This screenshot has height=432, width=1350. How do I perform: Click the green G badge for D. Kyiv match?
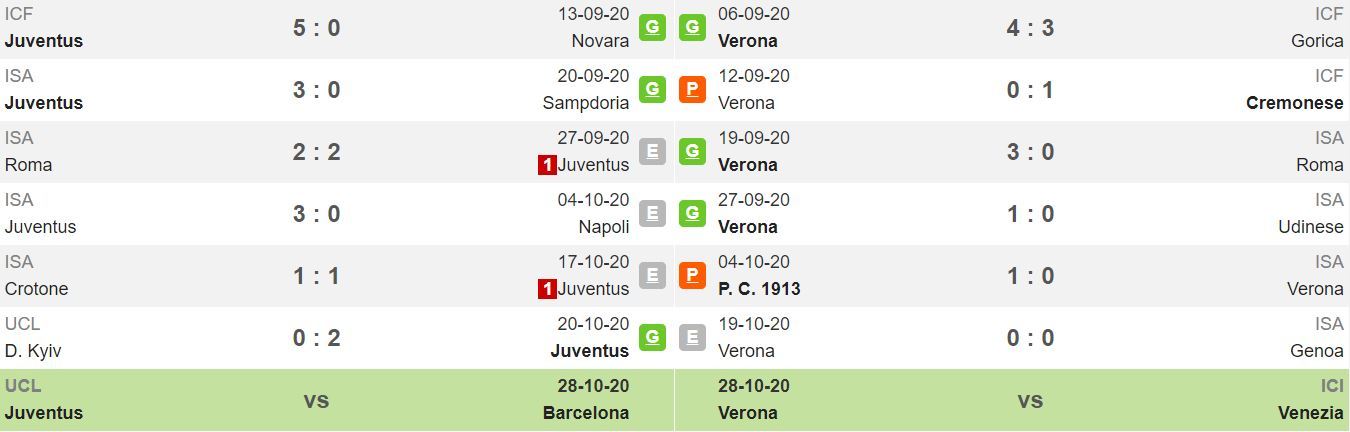[x=652, y=337]
